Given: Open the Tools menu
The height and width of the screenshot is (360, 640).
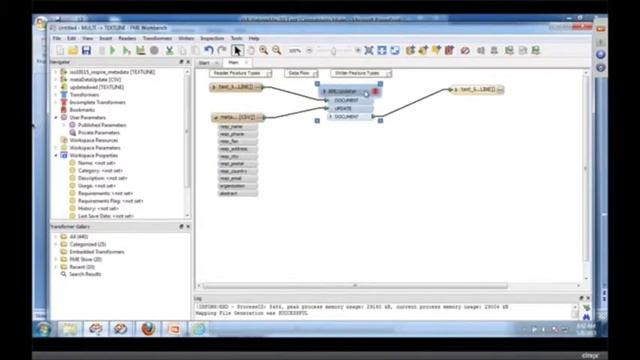Looking at the screenshot, I should click(236, 38).
